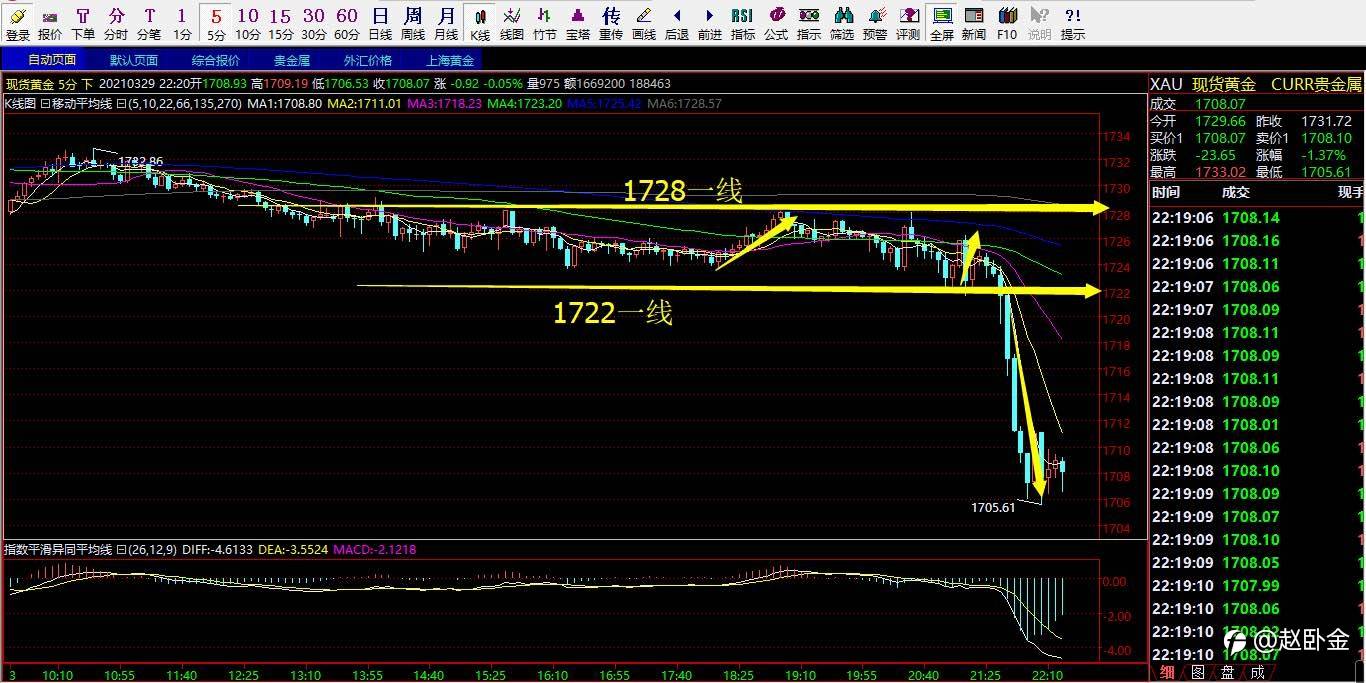
Task: Open the RSI 指标 indicators icon
Action: pyautogui.click(x=743, y=22)
